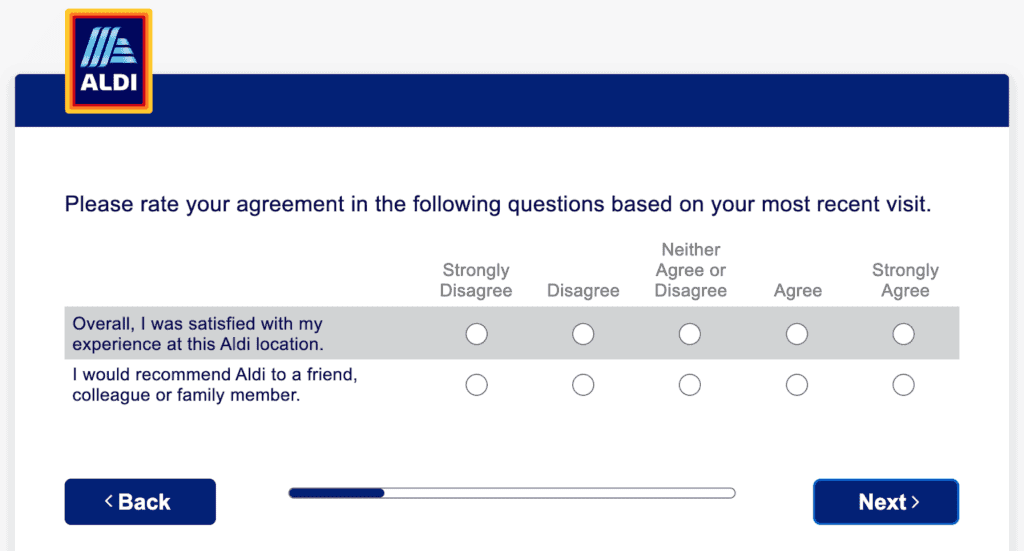Select Strongly Disagree for overall satisfaction

(x=477, y=334)
